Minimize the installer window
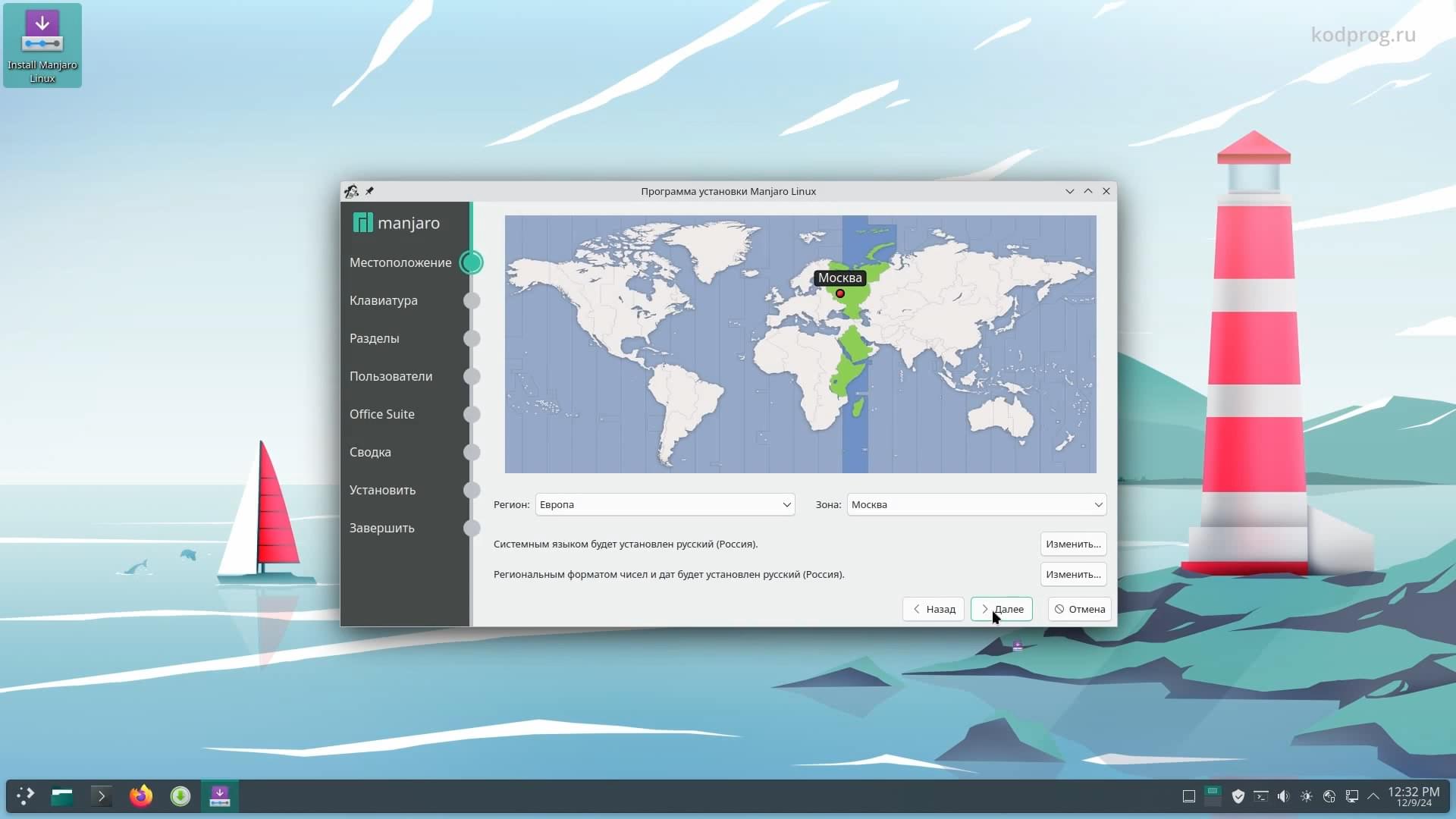Screen dimensions: 1456x819 tap(1070, 192)
